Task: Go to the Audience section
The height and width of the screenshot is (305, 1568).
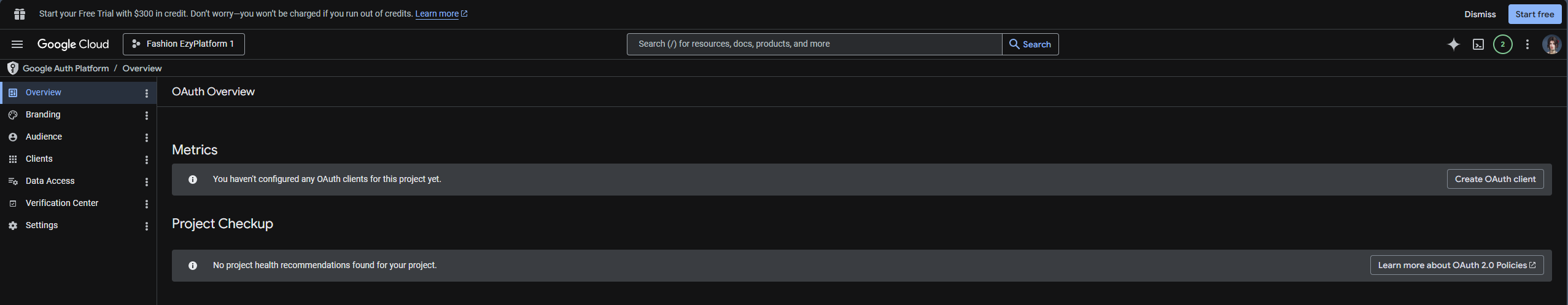Action: click(x=44, y=137)
